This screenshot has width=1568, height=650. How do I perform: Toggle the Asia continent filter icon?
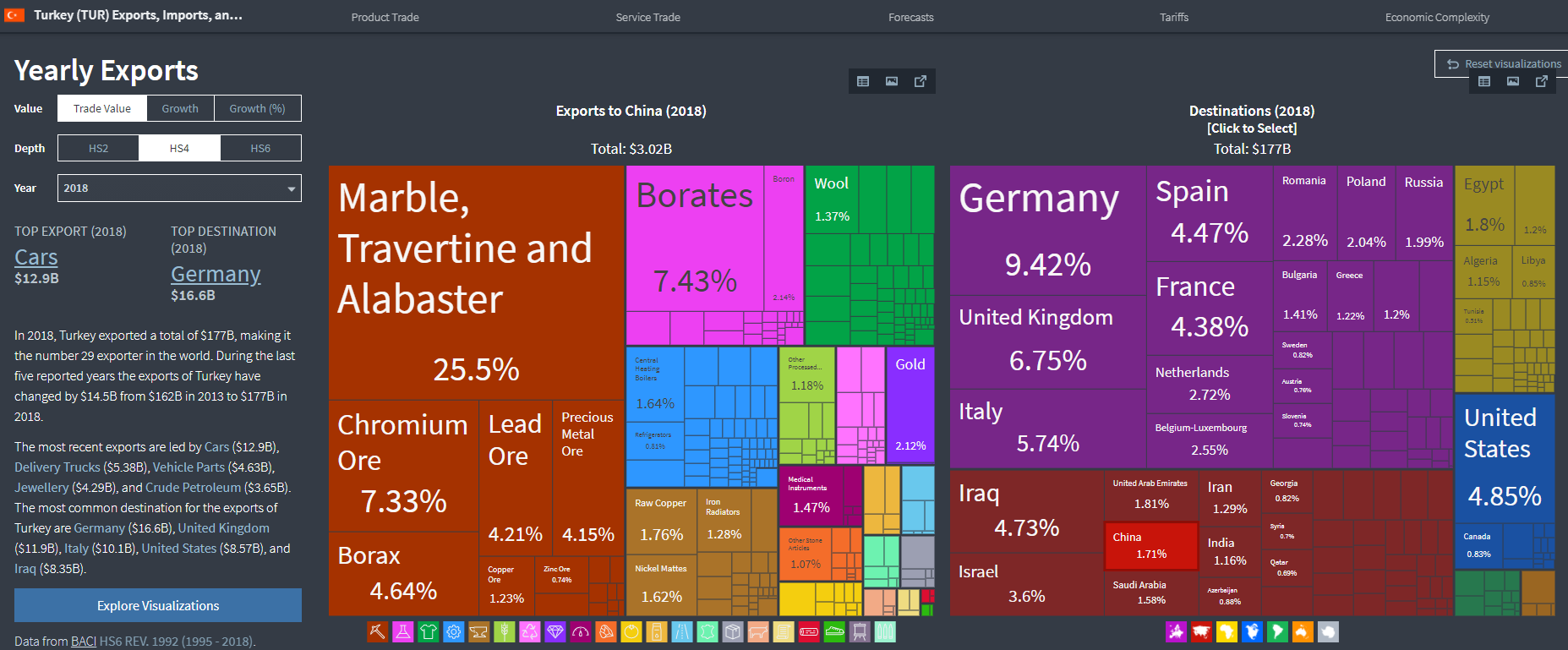pyautogui.click(x=1201, y=631)
